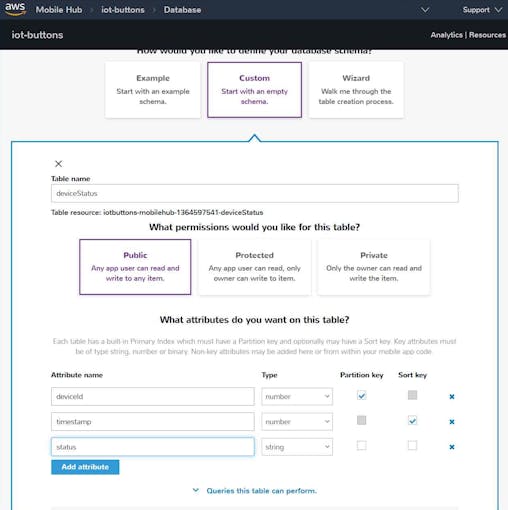Image resolution: width=508 pixels, height=510 pixels.
Task: Open the Resources link
Action: coord(487,35)
